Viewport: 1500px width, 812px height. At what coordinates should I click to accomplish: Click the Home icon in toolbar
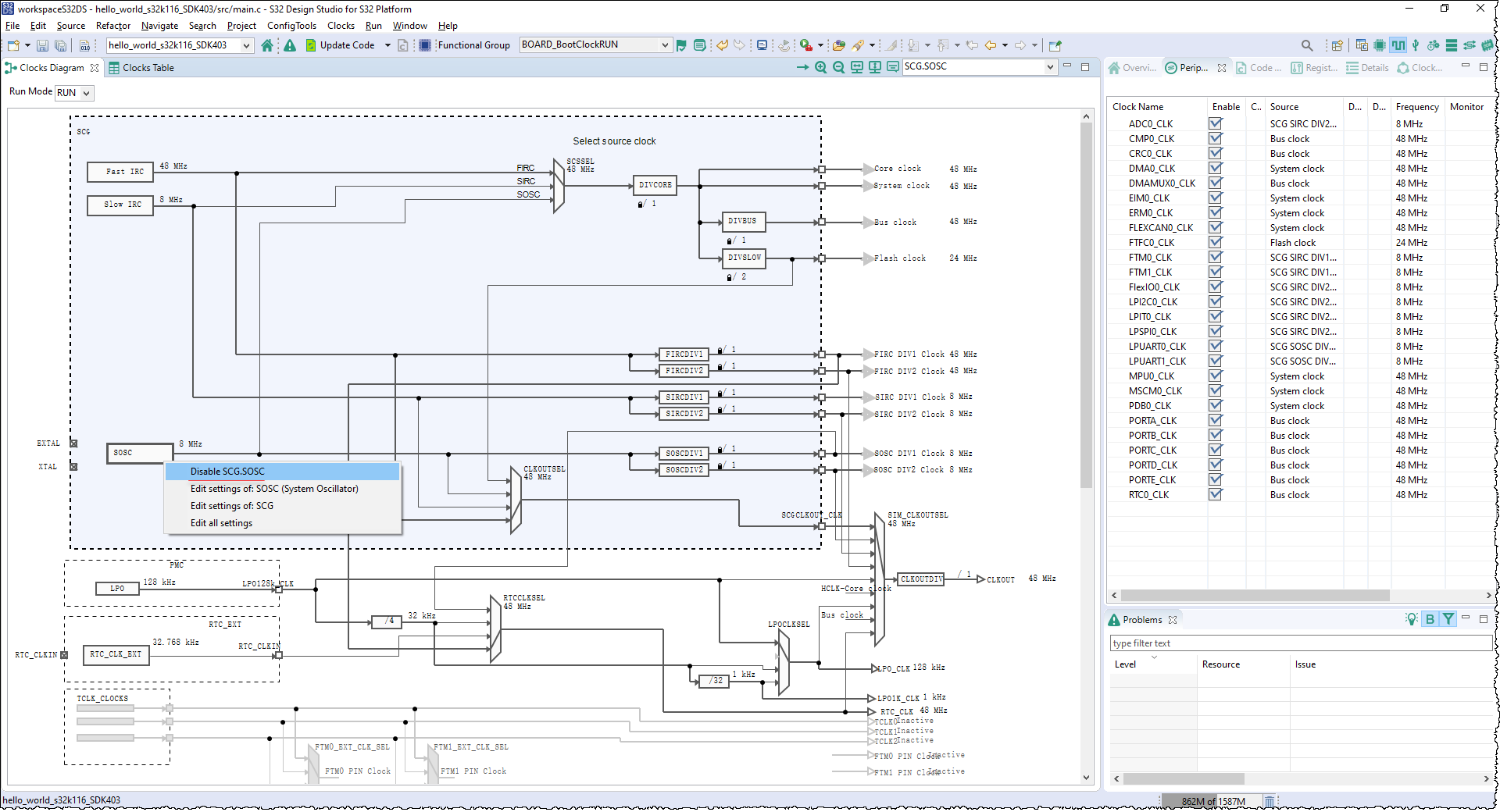[267, 45]
